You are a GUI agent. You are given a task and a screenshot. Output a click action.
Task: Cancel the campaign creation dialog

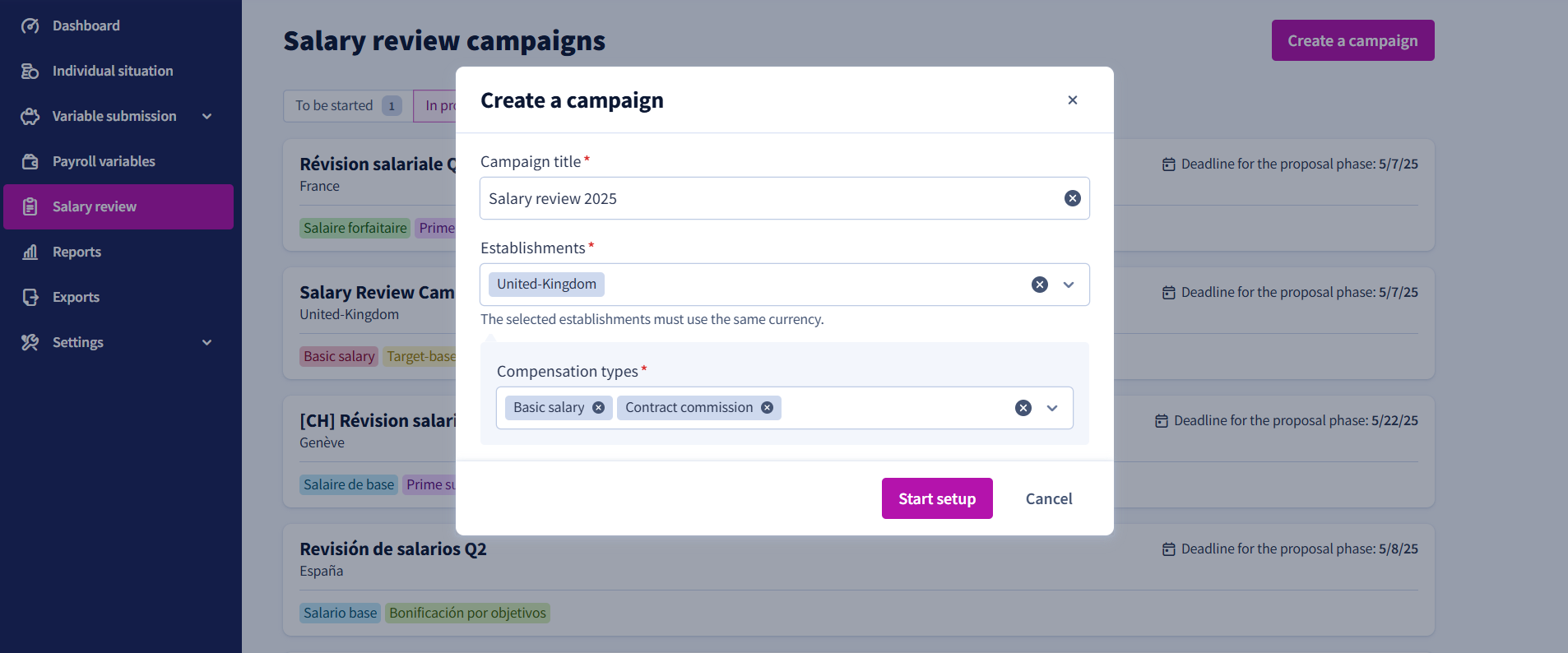click(x=1049, y=498)
